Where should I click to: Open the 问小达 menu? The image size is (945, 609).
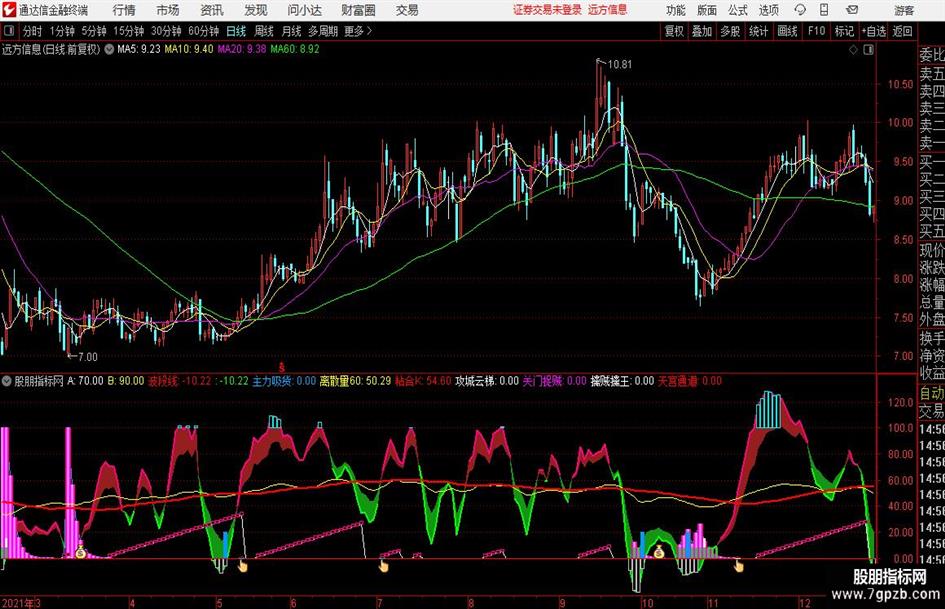[304, 10]
